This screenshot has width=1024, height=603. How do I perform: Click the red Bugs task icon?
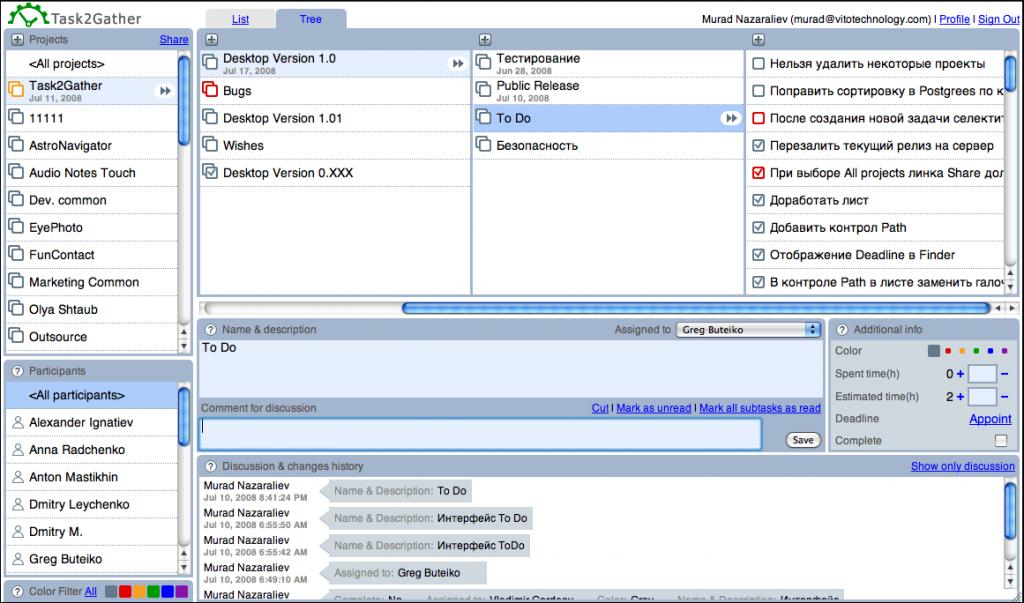click(x=210, y=90)
